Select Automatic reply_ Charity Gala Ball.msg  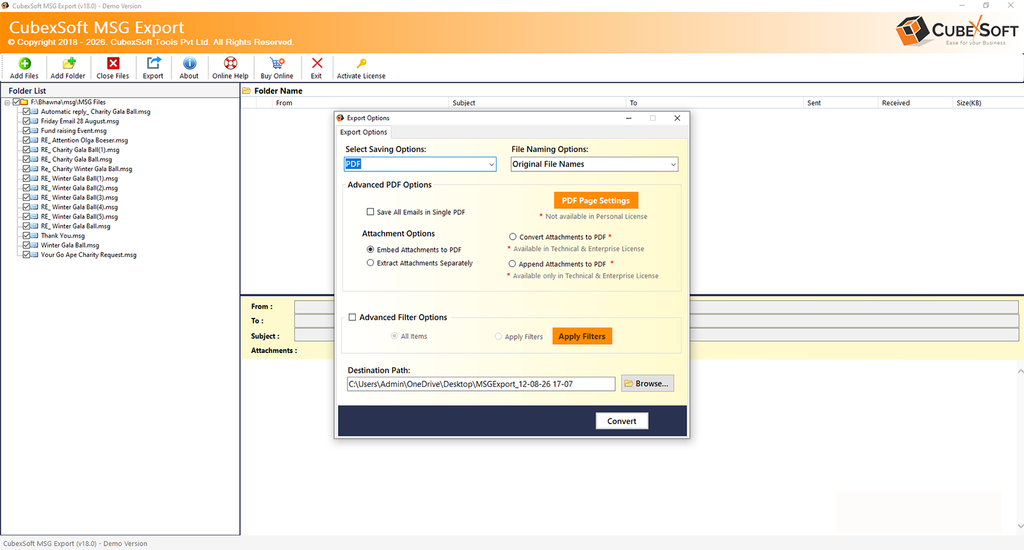(x=95, y=112)
